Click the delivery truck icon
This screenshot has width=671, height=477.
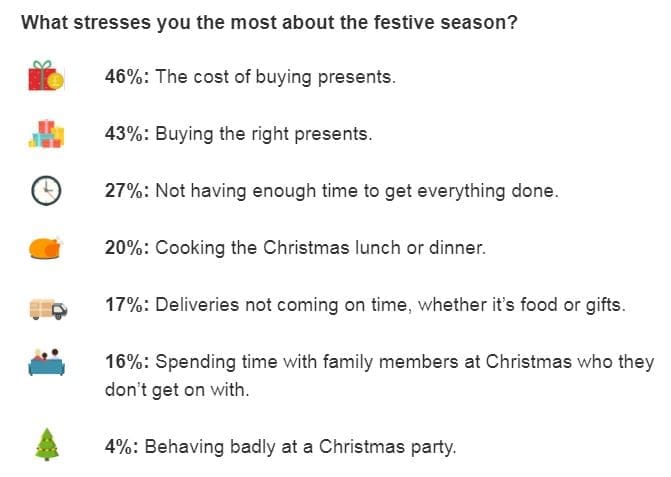tap(46, 306)
